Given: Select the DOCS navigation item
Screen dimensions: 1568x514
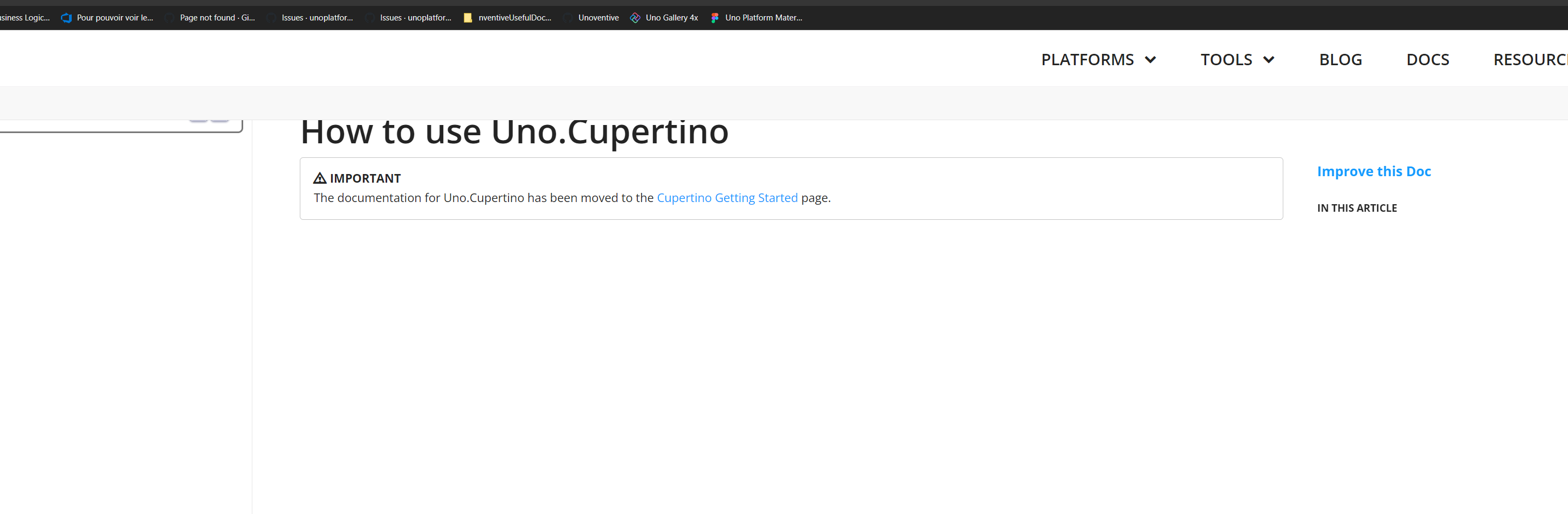Looking at the screenshot, I should [x=1427, y=59].
